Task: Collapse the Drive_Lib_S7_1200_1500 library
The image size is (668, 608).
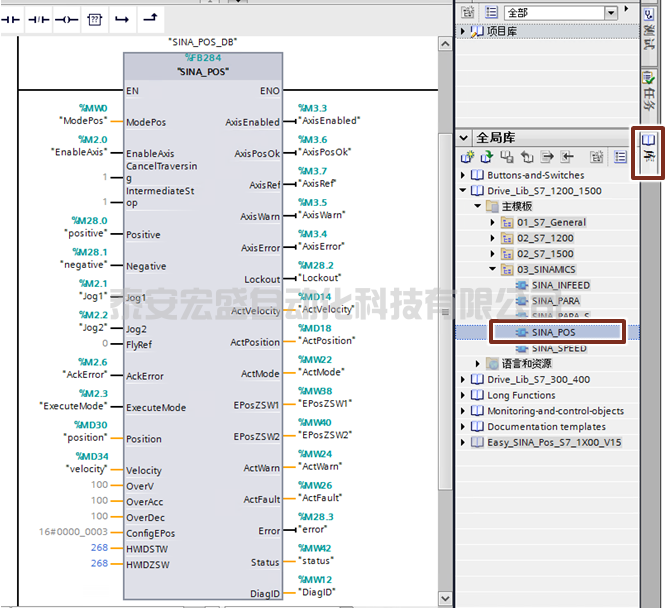Action: coord(463,191)
